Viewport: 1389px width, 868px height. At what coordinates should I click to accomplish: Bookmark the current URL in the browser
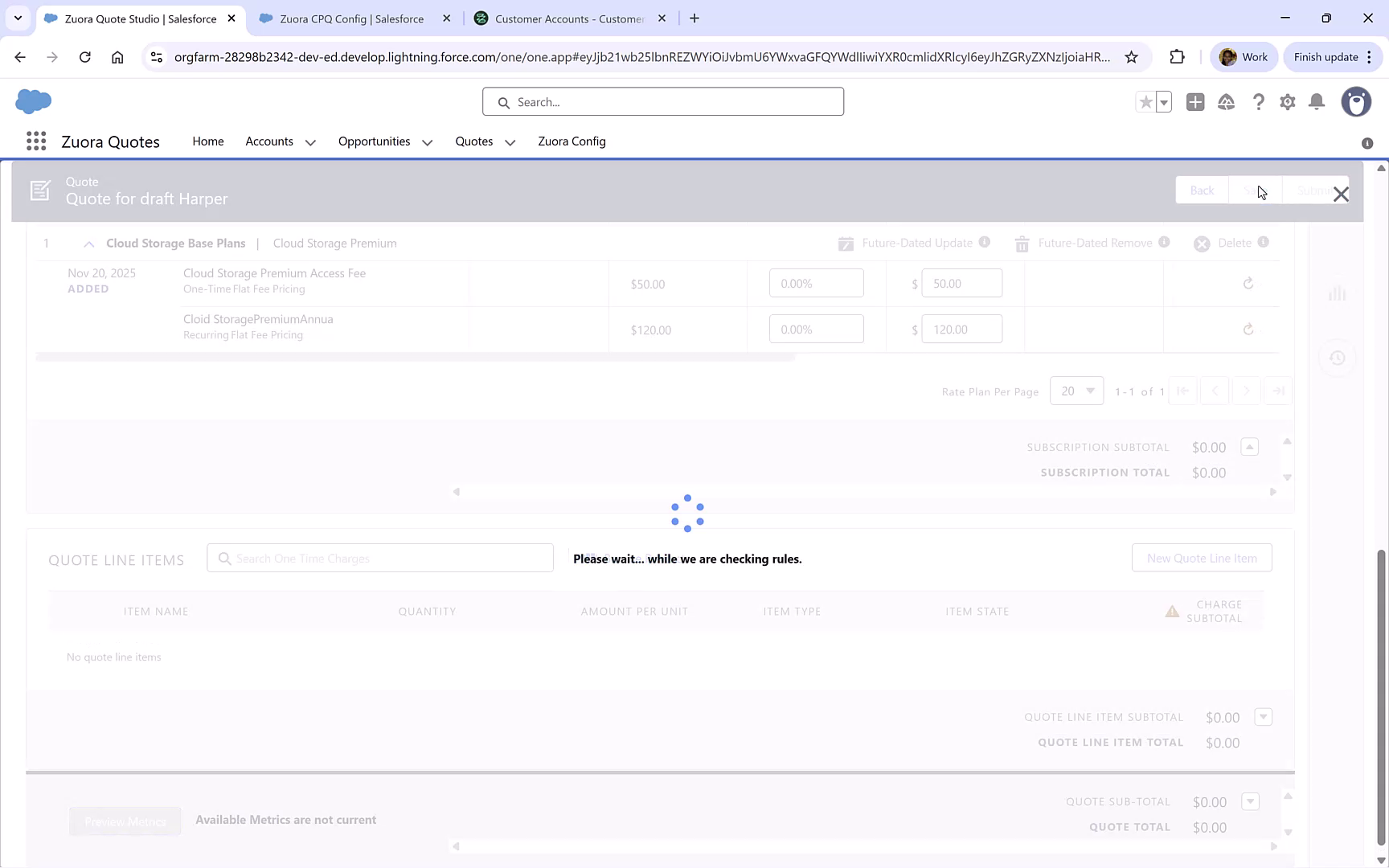pyautogui.click(x=1132, y=56)
